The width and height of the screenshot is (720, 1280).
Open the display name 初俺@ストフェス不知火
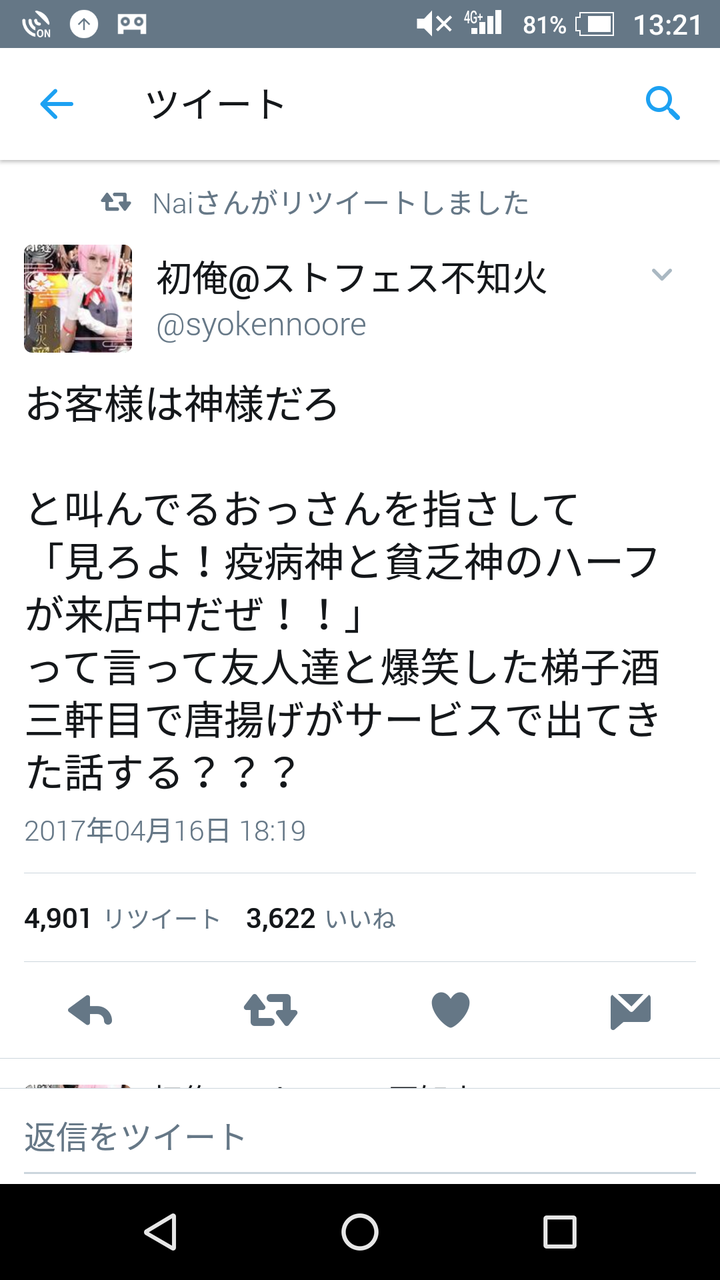(x=352, y=278)
